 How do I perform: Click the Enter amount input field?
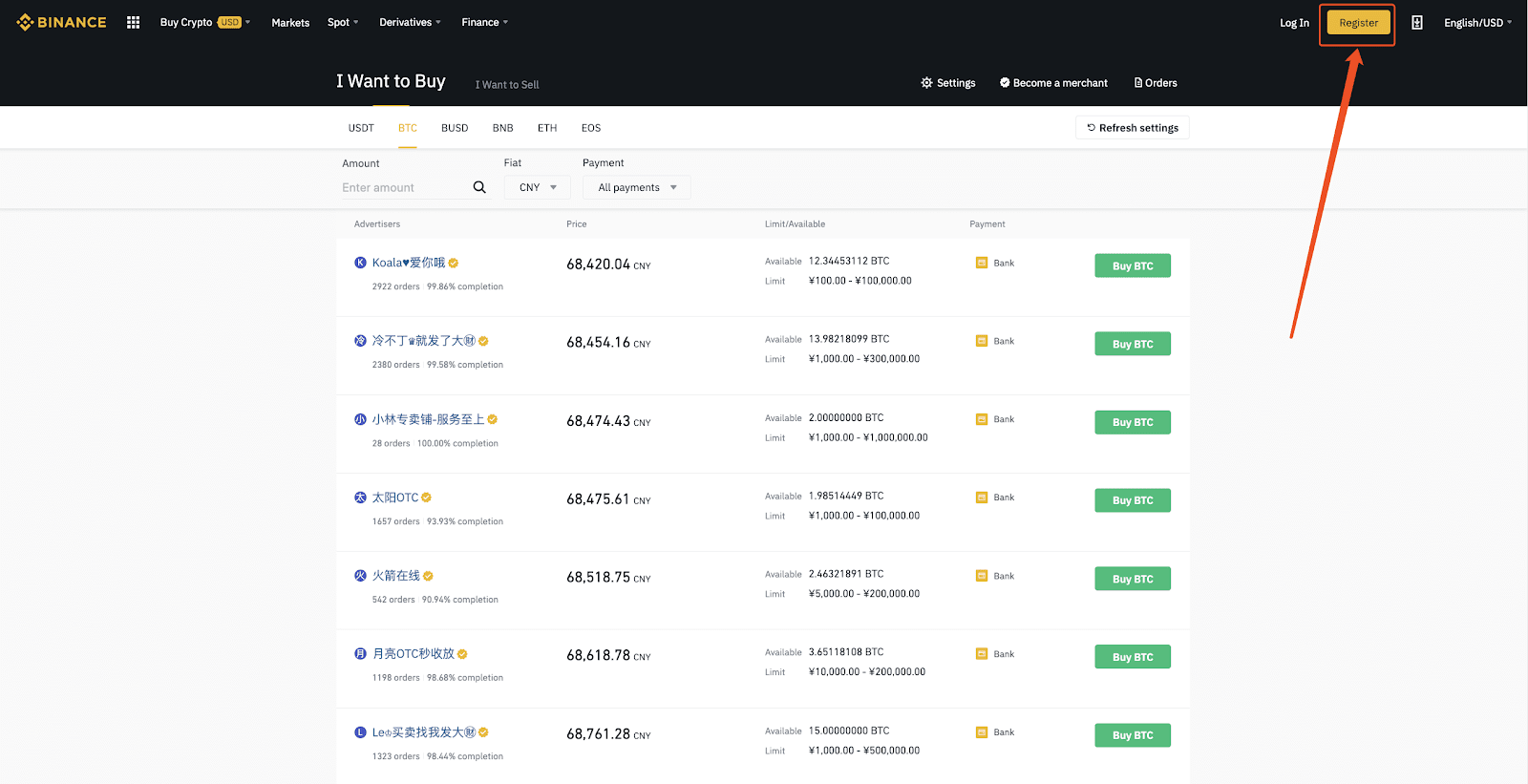(405, 187)
